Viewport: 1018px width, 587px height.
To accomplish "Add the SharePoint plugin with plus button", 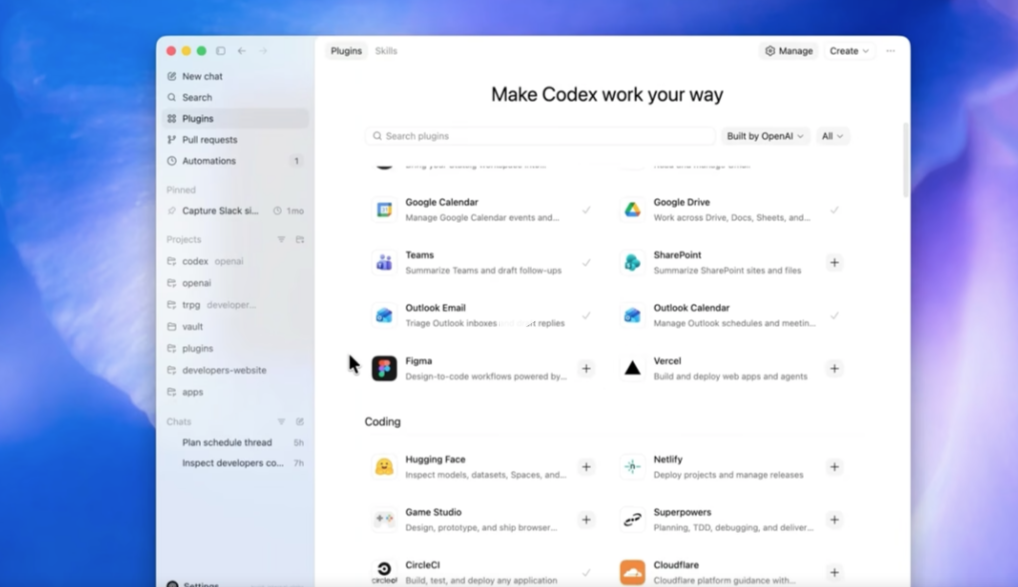I will [x=834, y=263].
